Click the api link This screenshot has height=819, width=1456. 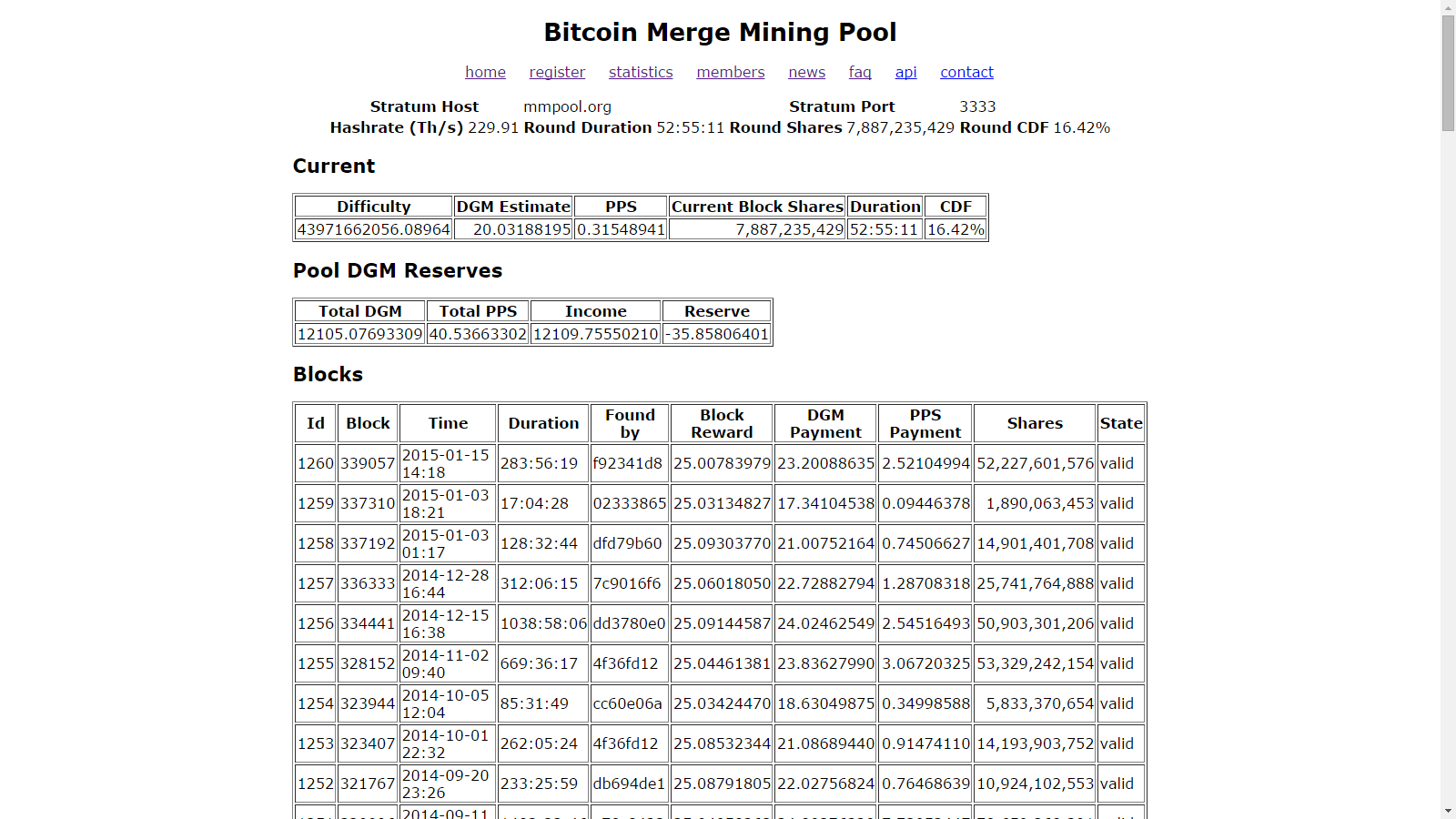point(905,72)
